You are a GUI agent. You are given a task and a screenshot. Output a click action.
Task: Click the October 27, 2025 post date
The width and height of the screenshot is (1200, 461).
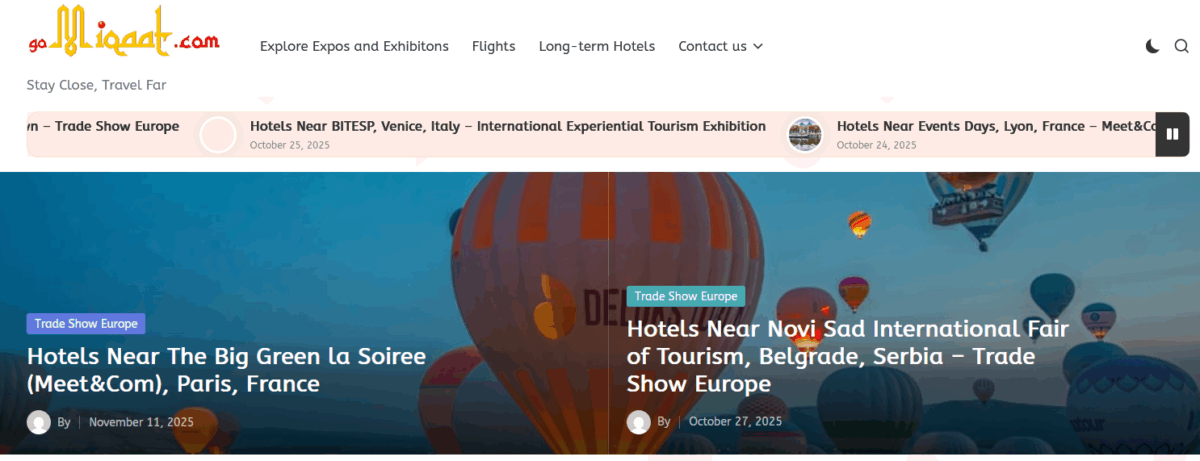[735, 421]
